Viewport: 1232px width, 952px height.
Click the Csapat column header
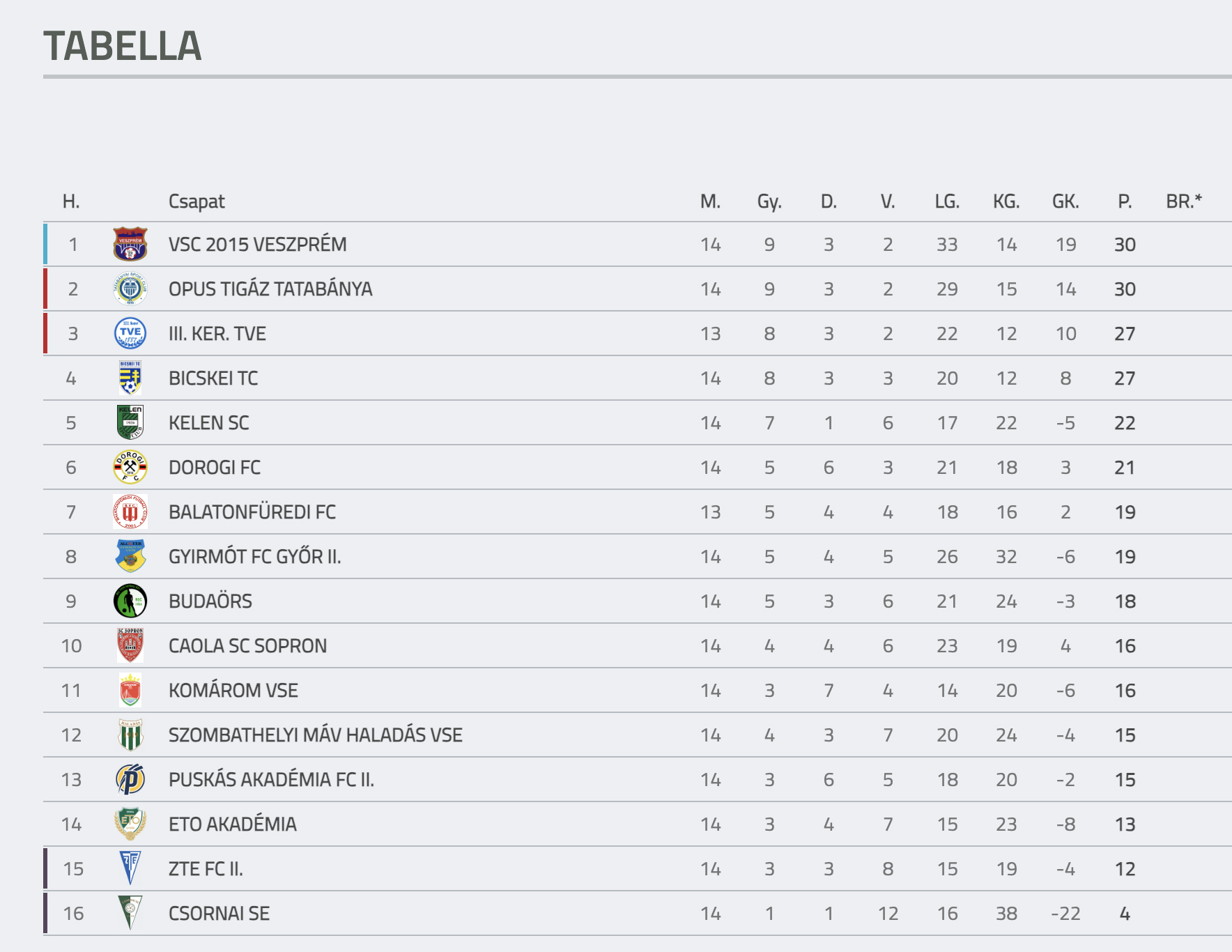click(197, 201)
